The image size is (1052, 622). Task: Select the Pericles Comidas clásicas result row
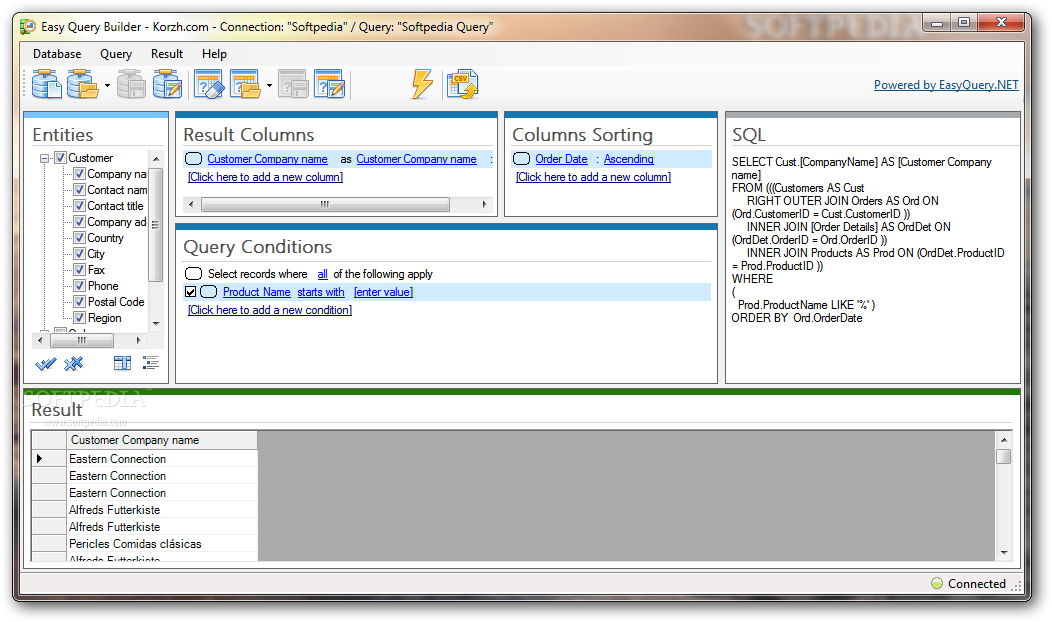(x=162, y=543)
